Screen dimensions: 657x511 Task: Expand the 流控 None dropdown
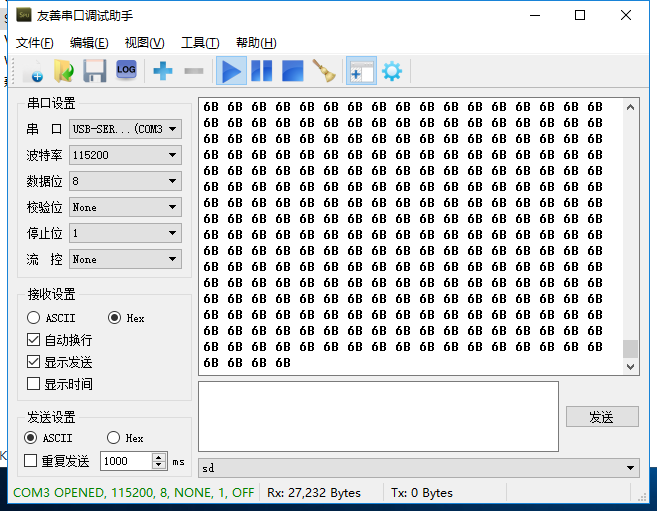[125, 259]
